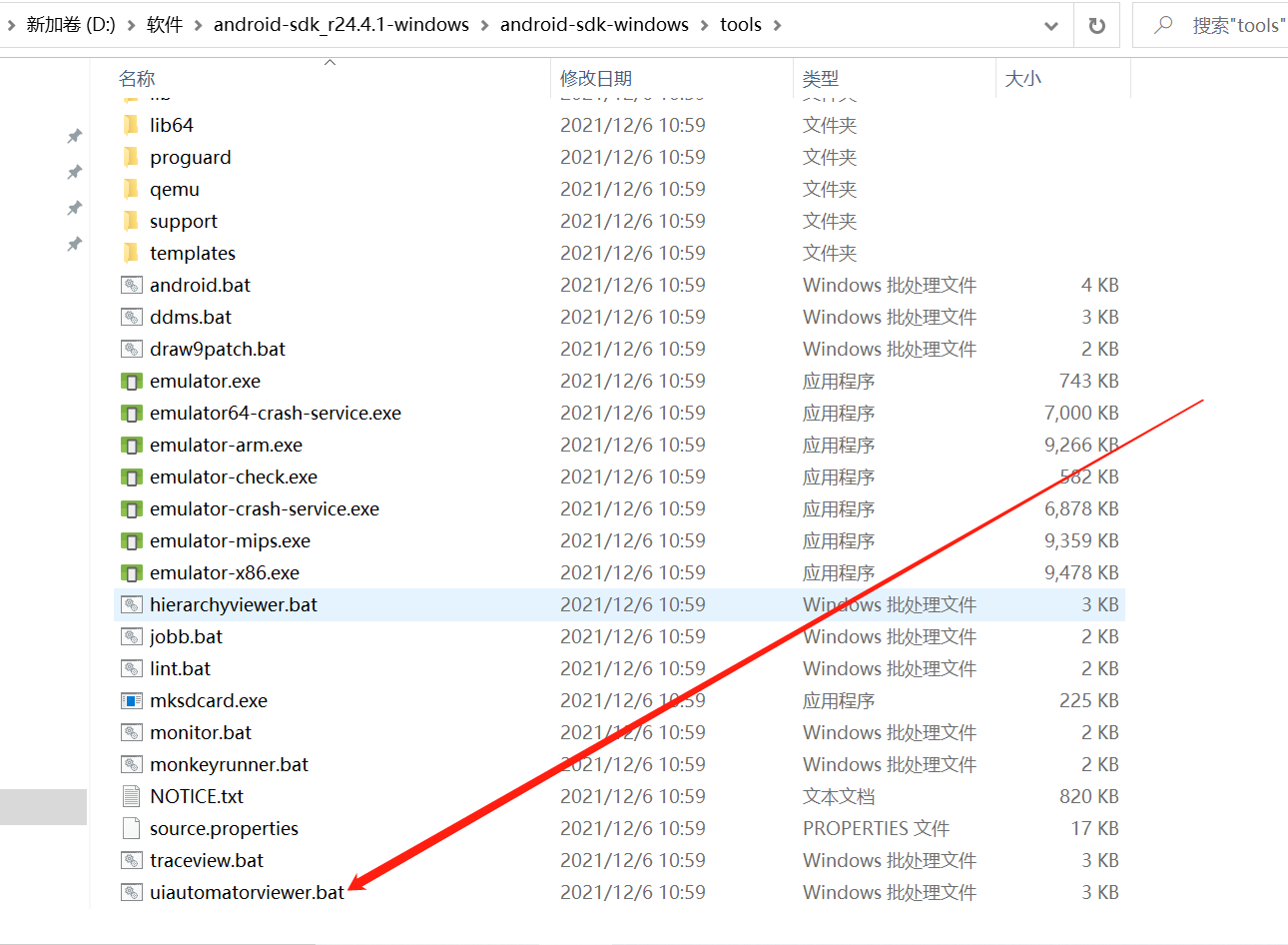Click the source.properties file icon

[131, 828]
